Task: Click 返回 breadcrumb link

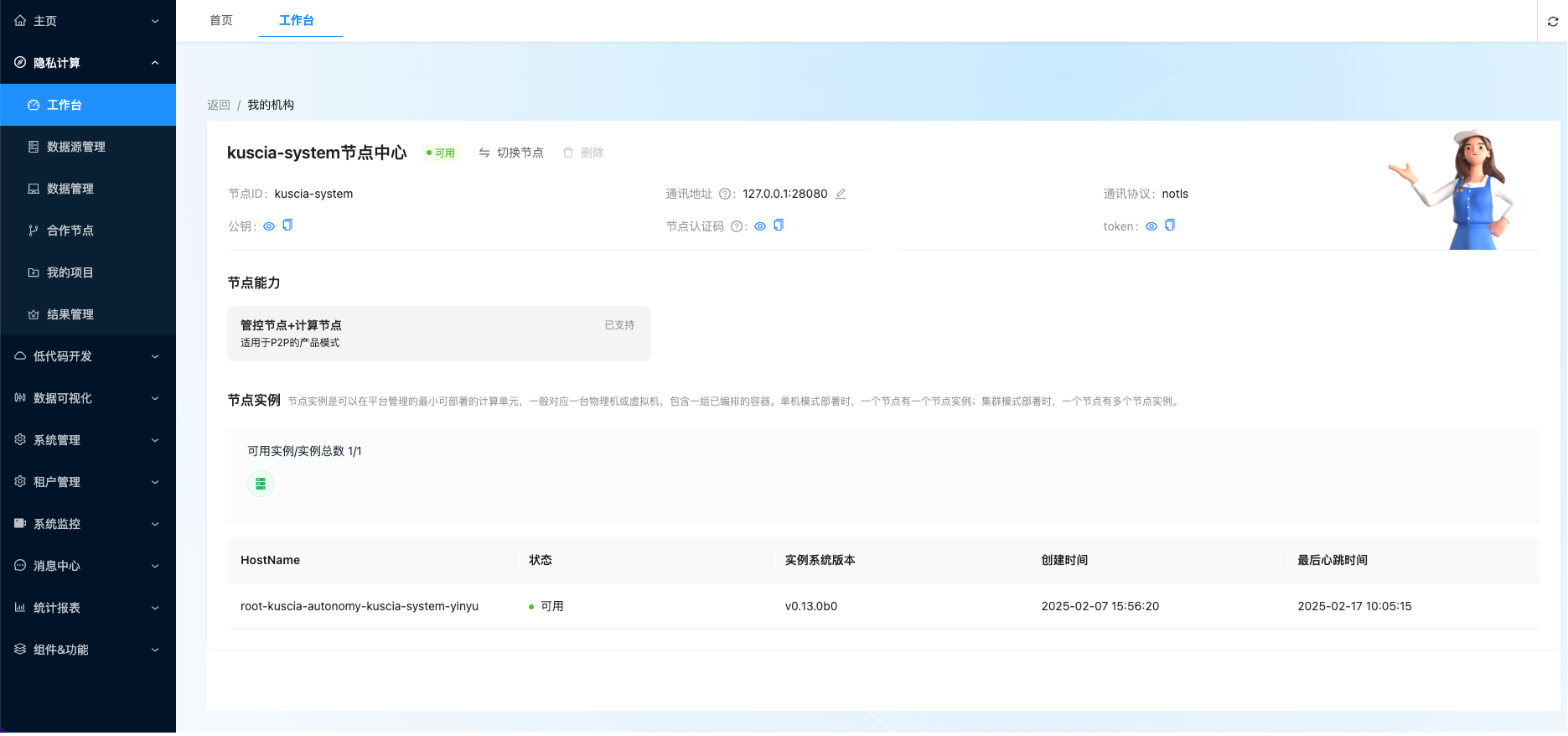Action: (x=219, y=105)
